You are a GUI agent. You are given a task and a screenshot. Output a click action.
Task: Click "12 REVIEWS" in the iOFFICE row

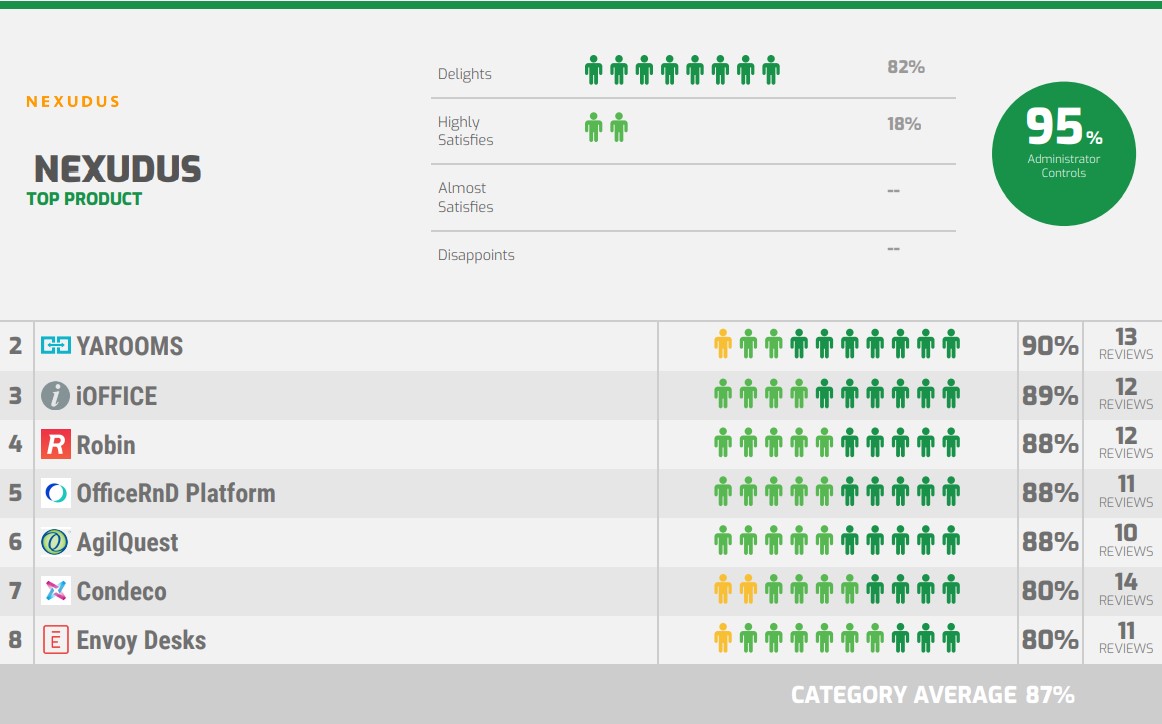point(1126,393)
